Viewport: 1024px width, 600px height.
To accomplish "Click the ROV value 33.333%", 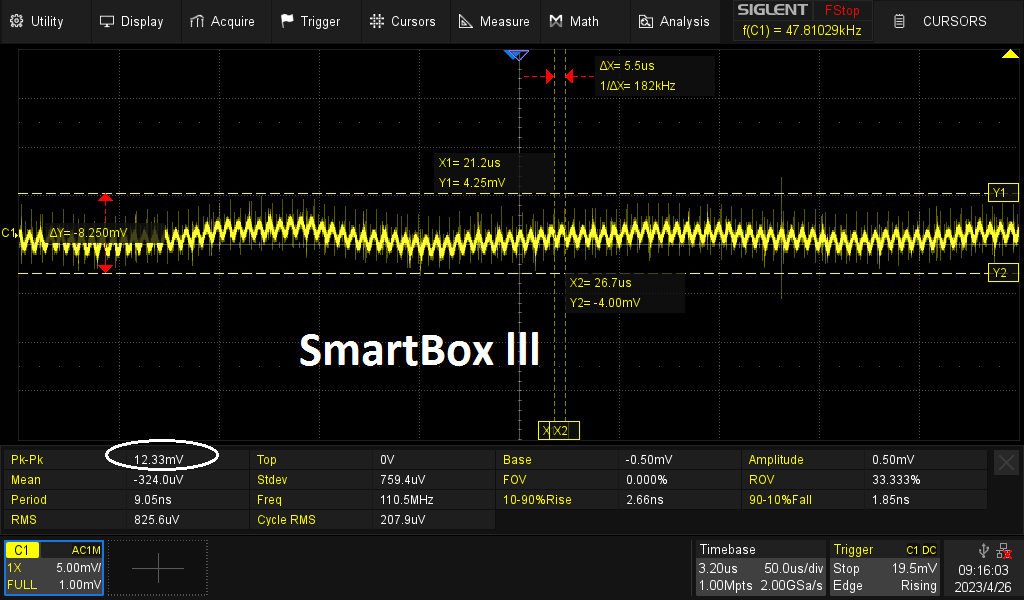I will [x=896, y=480].
